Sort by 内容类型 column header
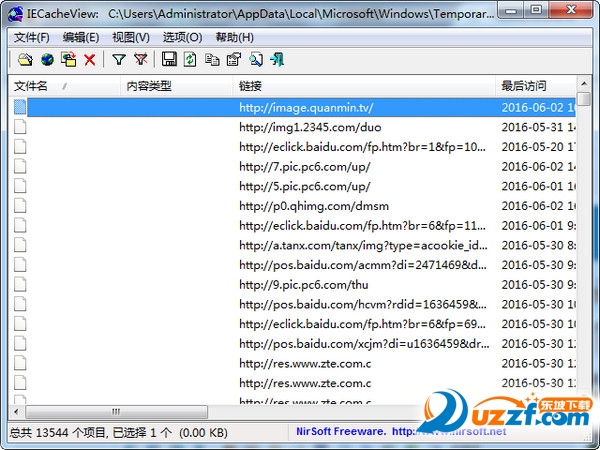The height and width of the screenshot is (450, 600). [176, 86]
